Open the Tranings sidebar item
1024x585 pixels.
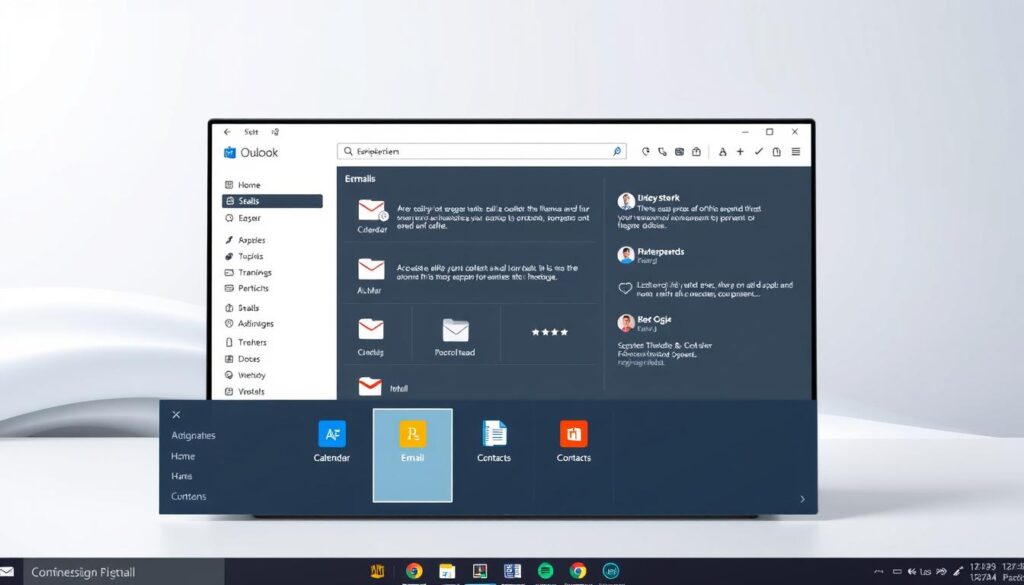(248, 272)
